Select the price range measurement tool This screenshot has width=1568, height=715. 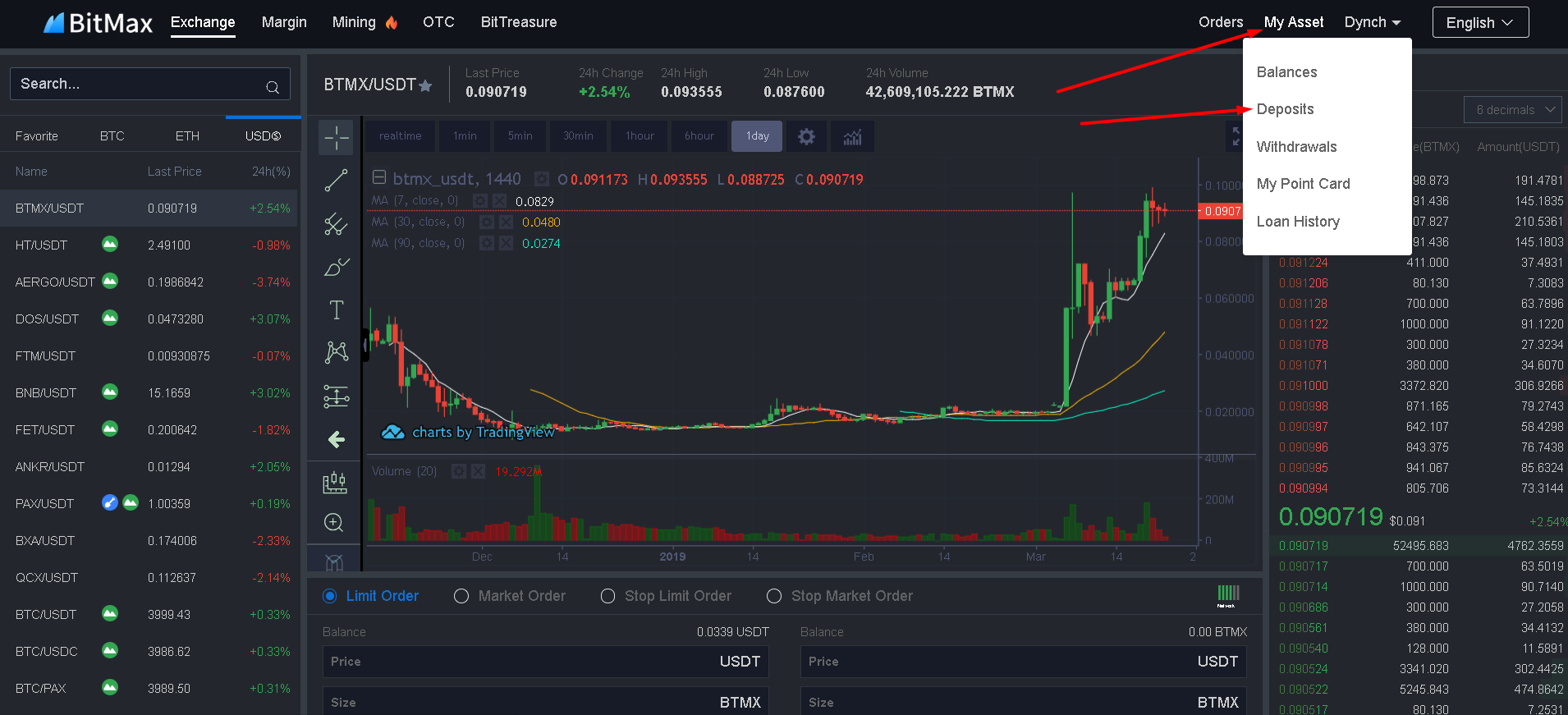pos(336,396)
